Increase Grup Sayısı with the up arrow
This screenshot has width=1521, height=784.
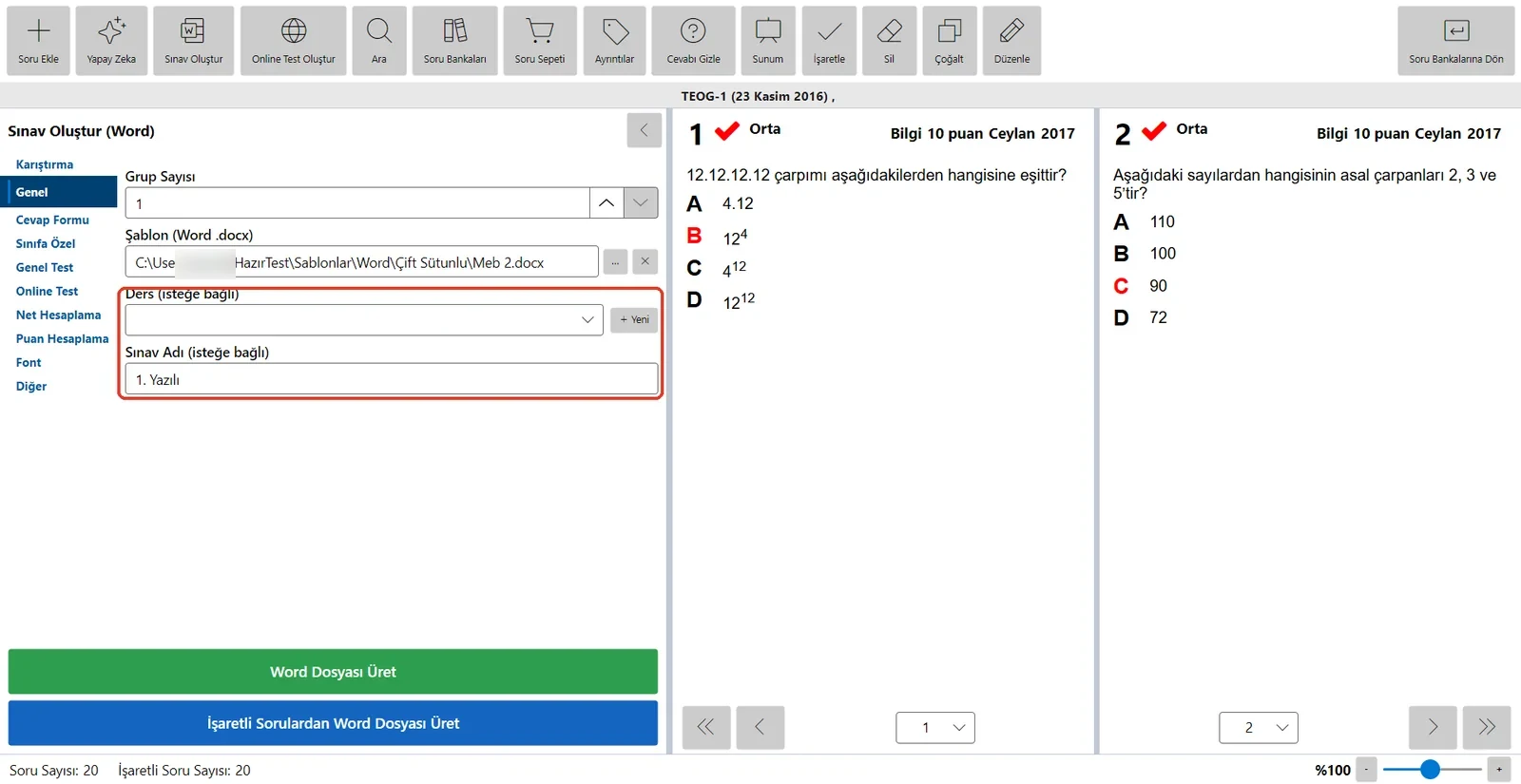click(x=606, y=202)
